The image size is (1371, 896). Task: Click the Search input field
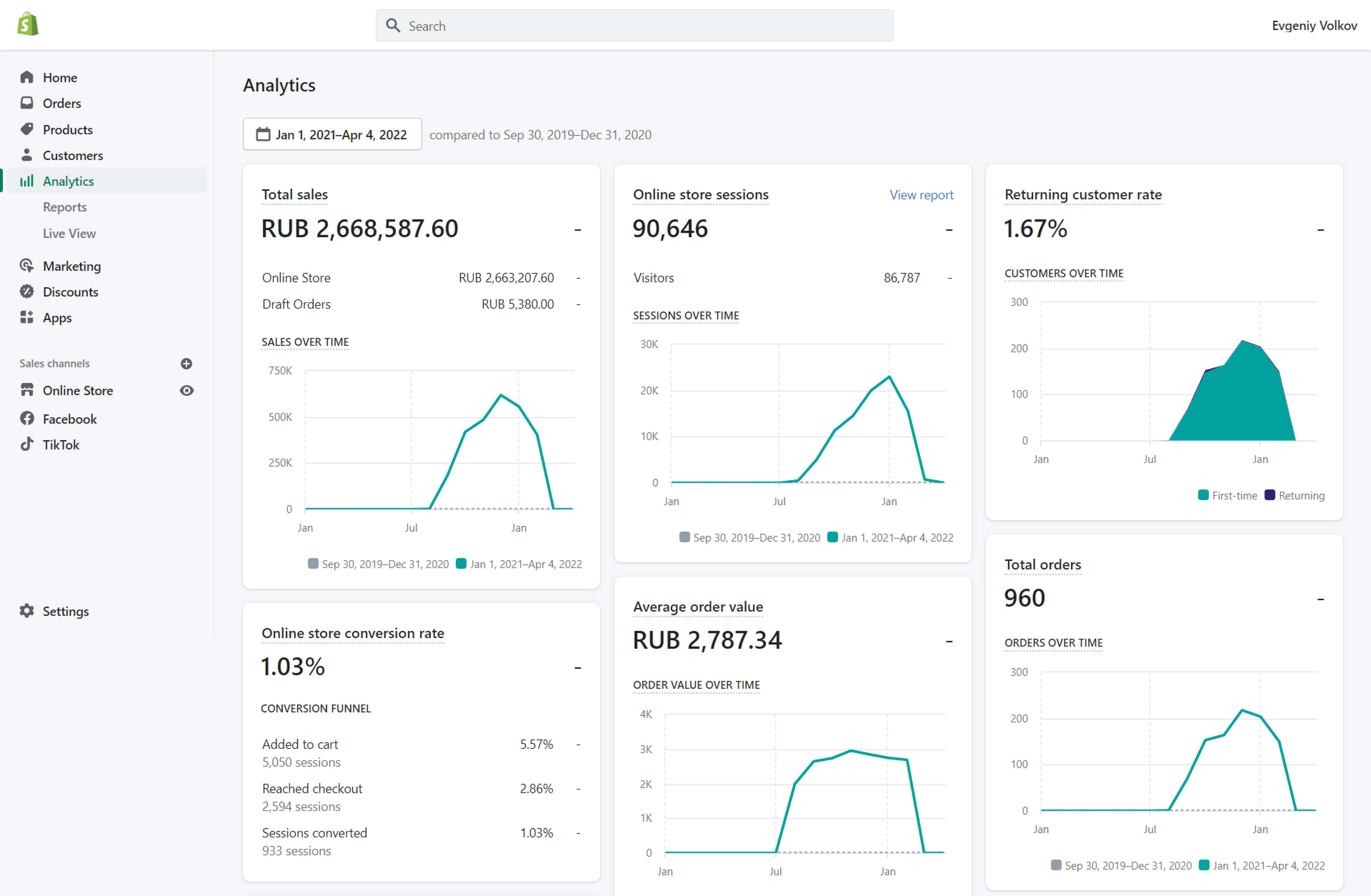point(634,26)
